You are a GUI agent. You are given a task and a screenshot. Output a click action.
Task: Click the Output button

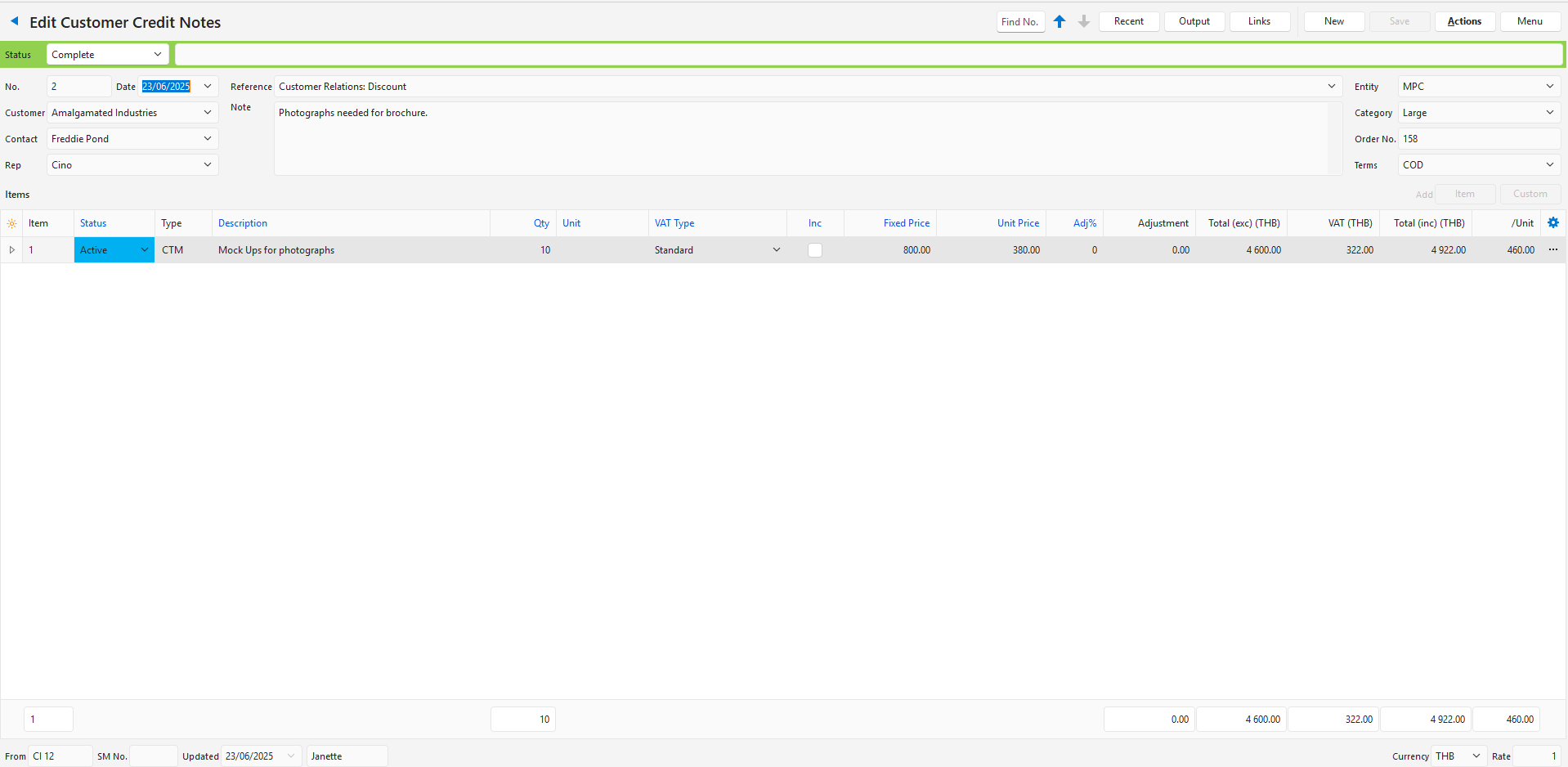click(1194, 21)
